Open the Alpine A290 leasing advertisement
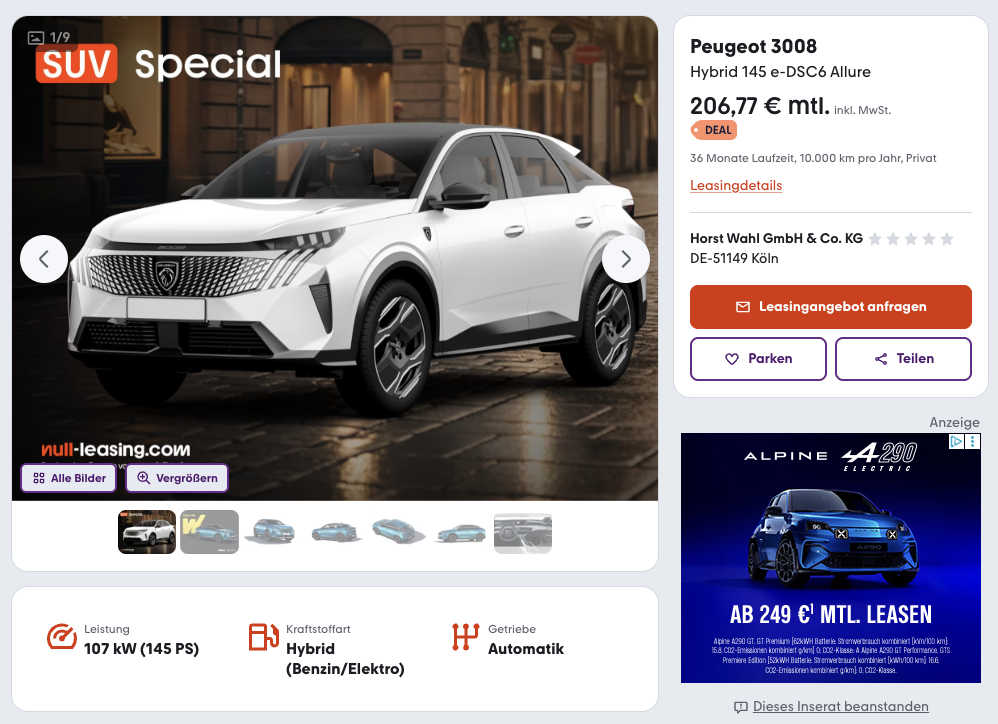 click(831, 558)
